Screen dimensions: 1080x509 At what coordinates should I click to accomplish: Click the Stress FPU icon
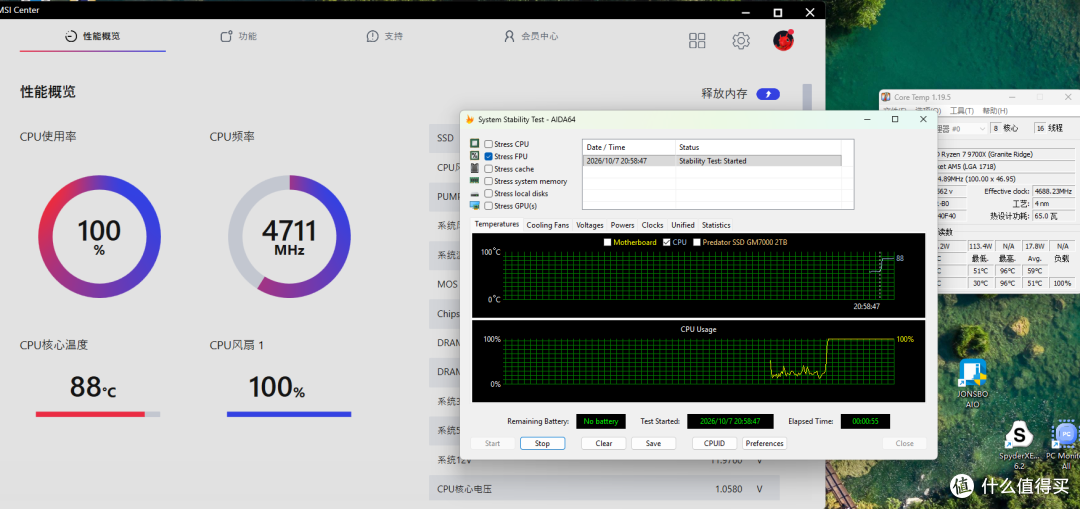pos(475,156)
